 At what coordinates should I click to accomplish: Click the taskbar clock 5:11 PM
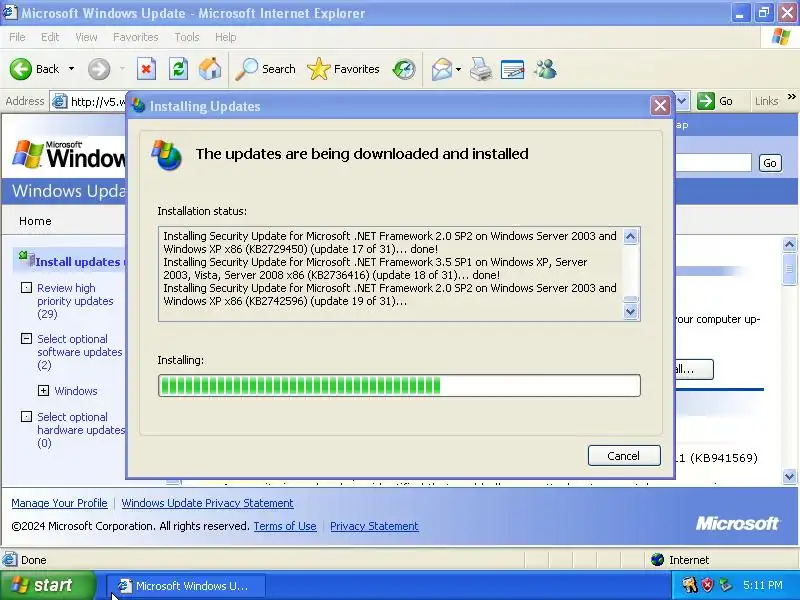tap(762, 585)
